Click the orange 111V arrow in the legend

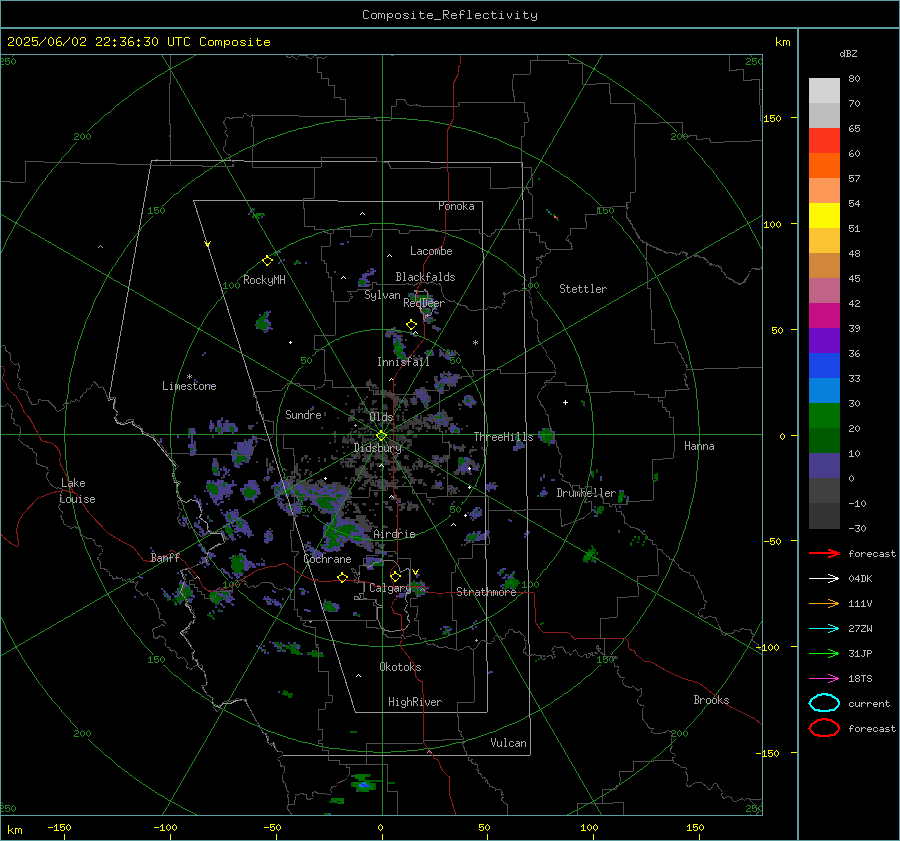coord(824,603)
